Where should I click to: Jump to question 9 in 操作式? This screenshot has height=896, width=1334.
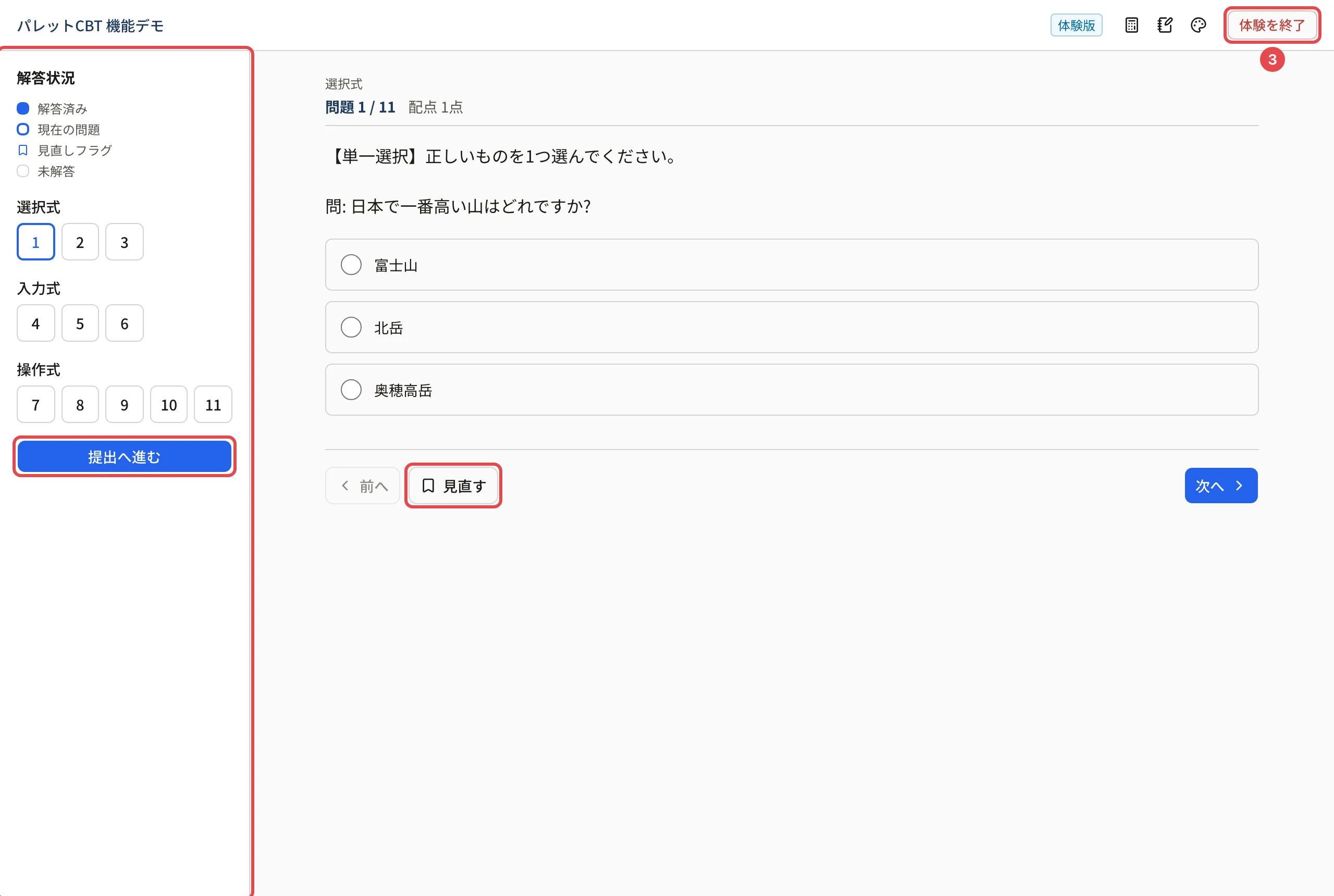(x=124, y=405)
